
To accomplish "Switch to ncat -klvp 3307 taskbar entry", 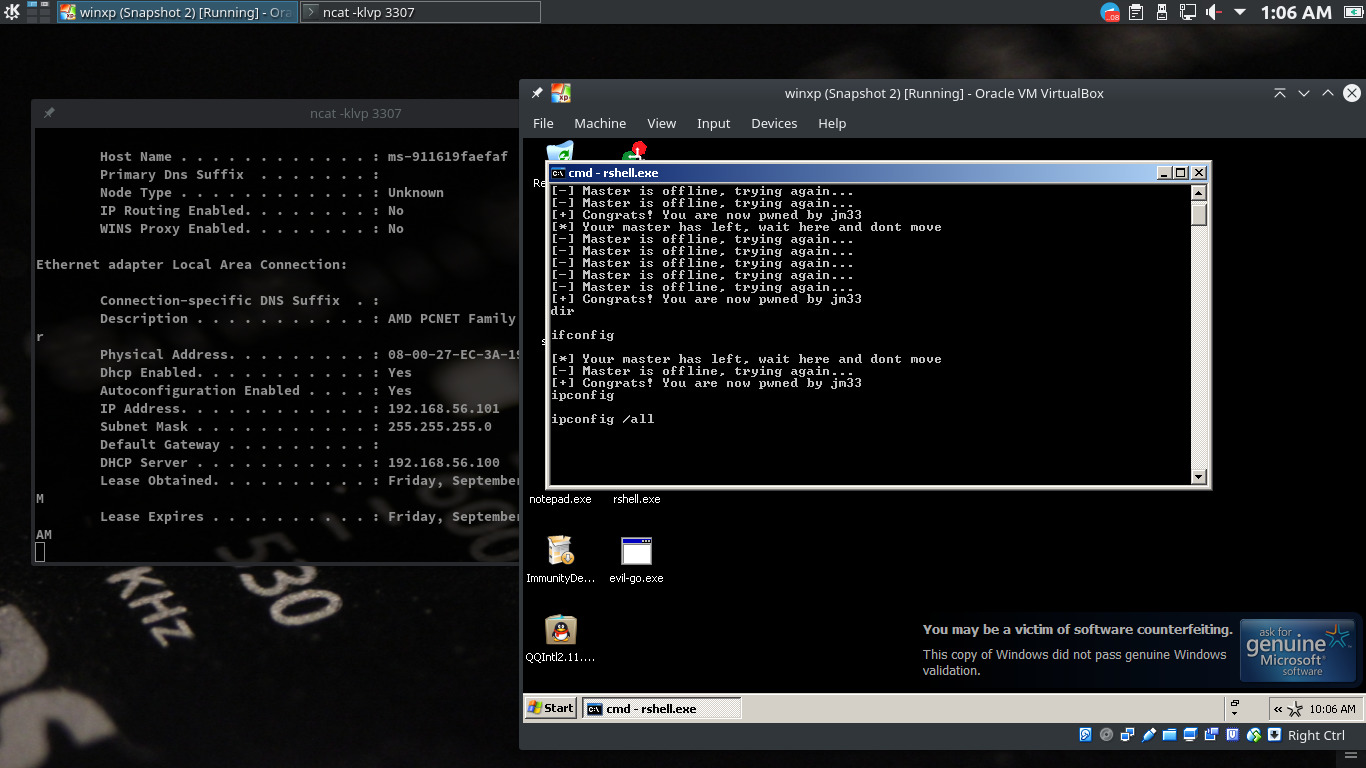I will coord(420,12).
